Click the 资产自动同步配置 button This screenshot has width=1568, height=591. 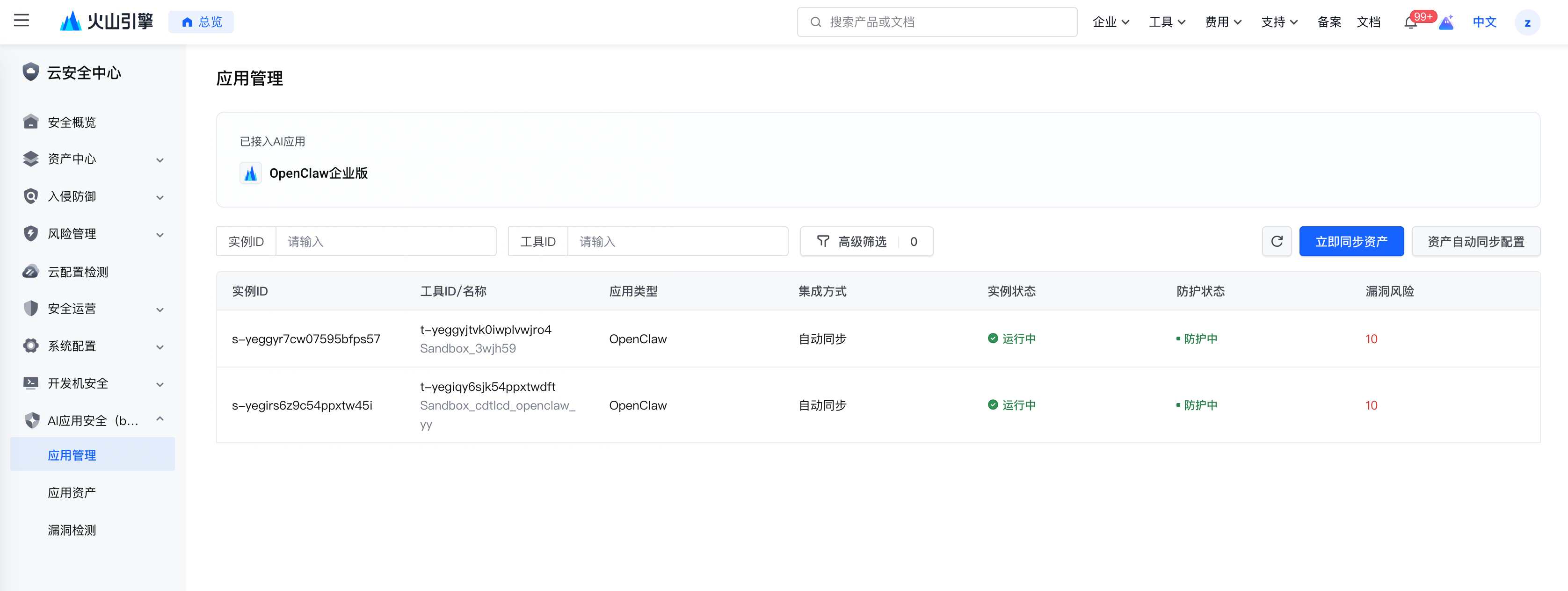point(1475,242)
